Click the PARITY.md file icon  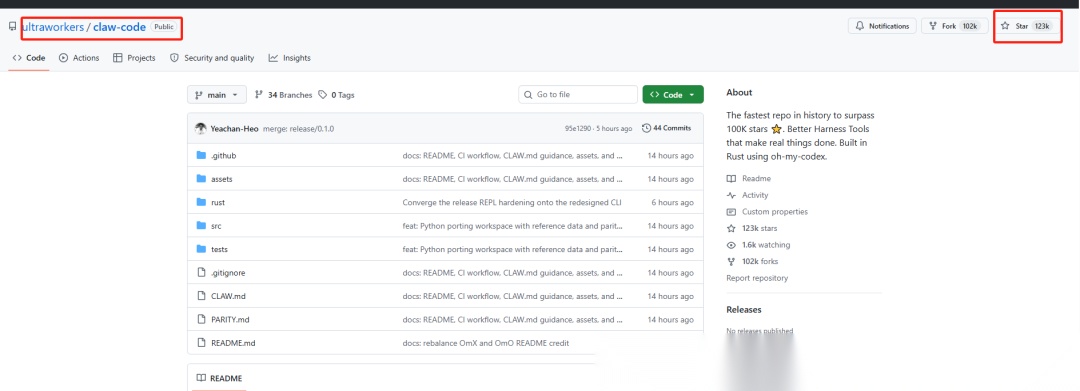coord(201,319)
